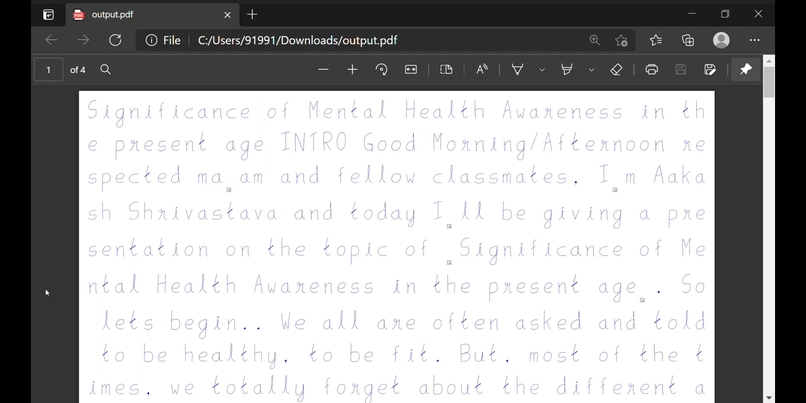Minimize the browser window

coord(691,14)
